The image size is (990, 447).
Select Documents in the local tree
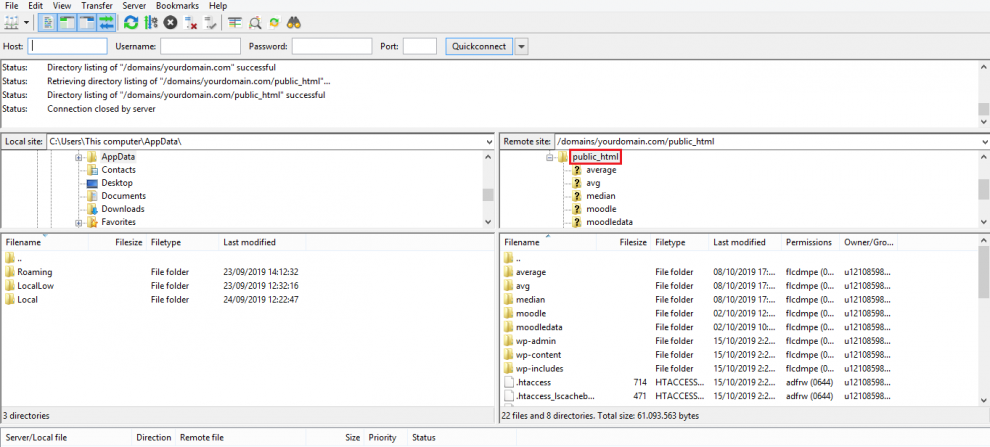(x=124, y=196)
